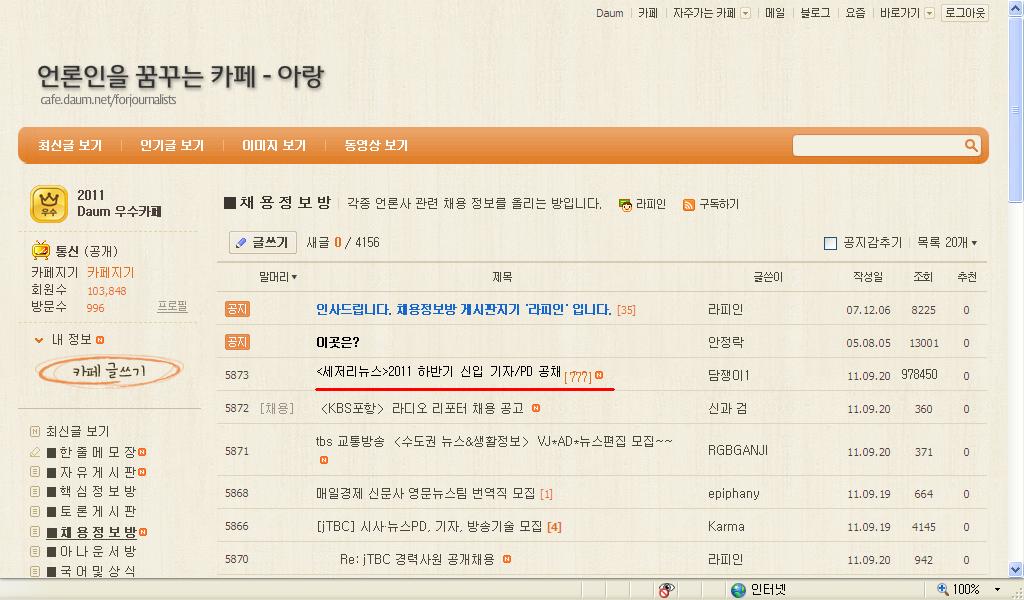Open the 카페 top navigation link
Viewport: 1024px width, 600px height.
[x=648, y=13]
